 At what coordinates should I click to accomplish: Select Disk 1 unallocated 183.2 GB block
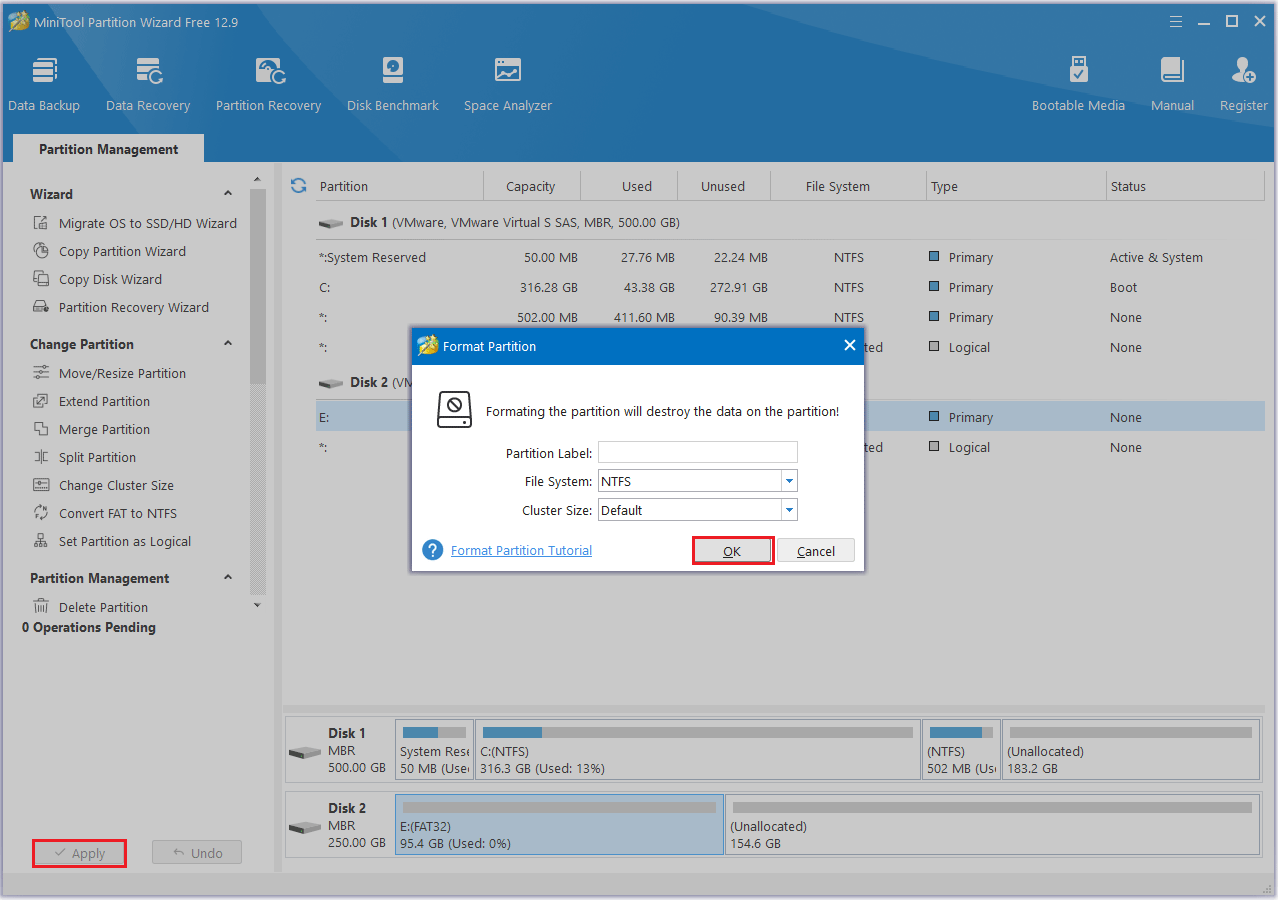(1131, 750)
